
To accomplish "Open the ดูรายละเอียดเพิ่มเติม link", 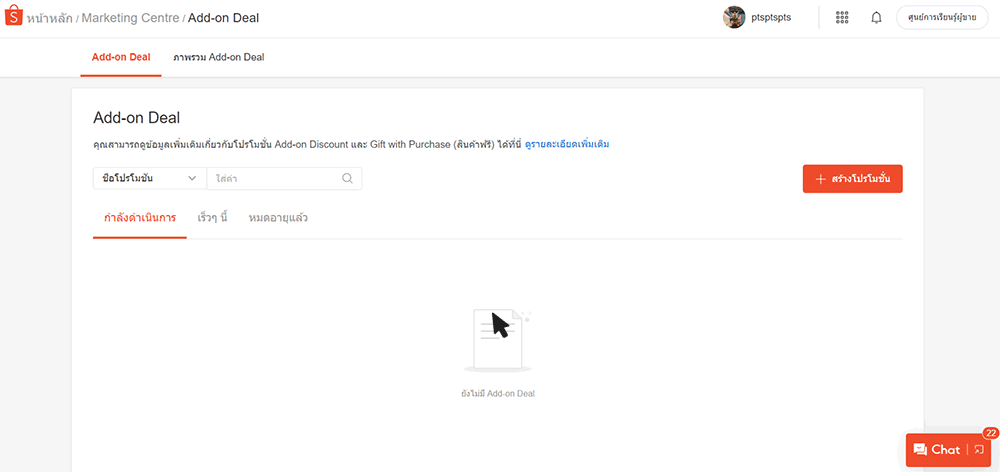I will pyautogui.click(x=567, y=144).
